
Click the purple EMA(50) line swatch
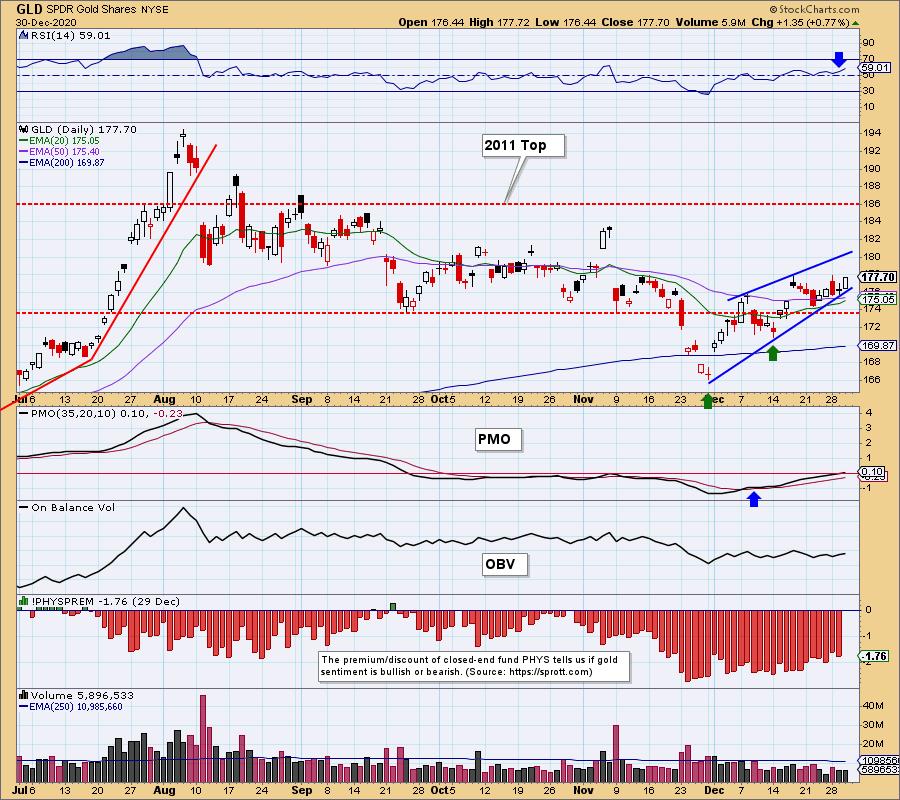[x=24, y=152]
